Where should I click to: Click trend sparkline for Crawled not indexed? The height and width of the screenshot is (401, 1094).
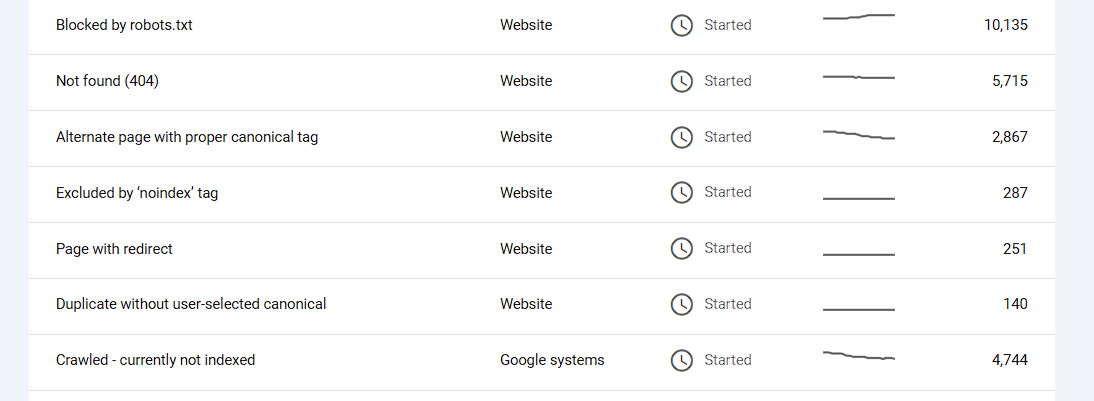coord(858,356)
